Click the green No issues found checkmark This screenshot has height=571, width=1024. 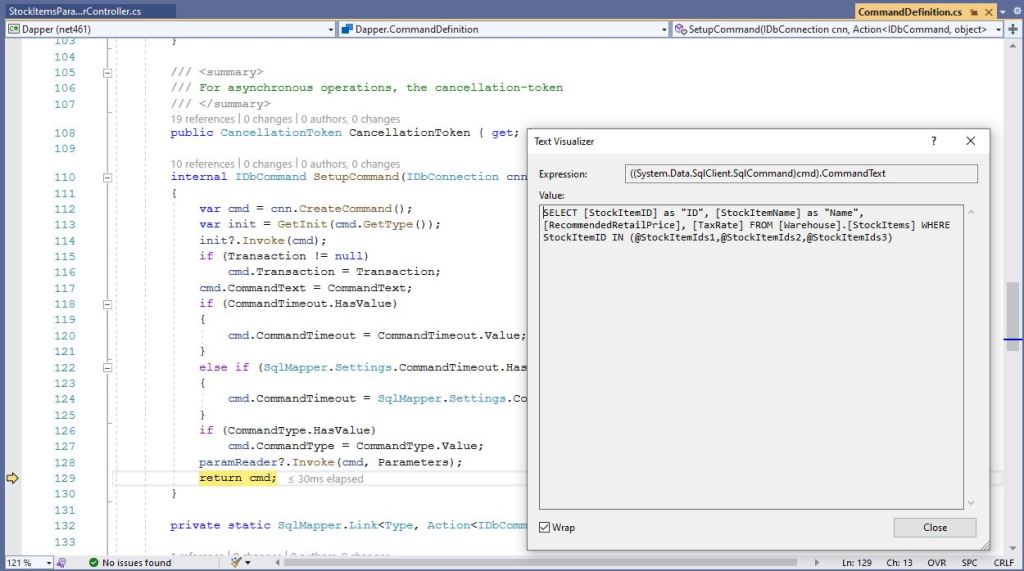(93, 563)
